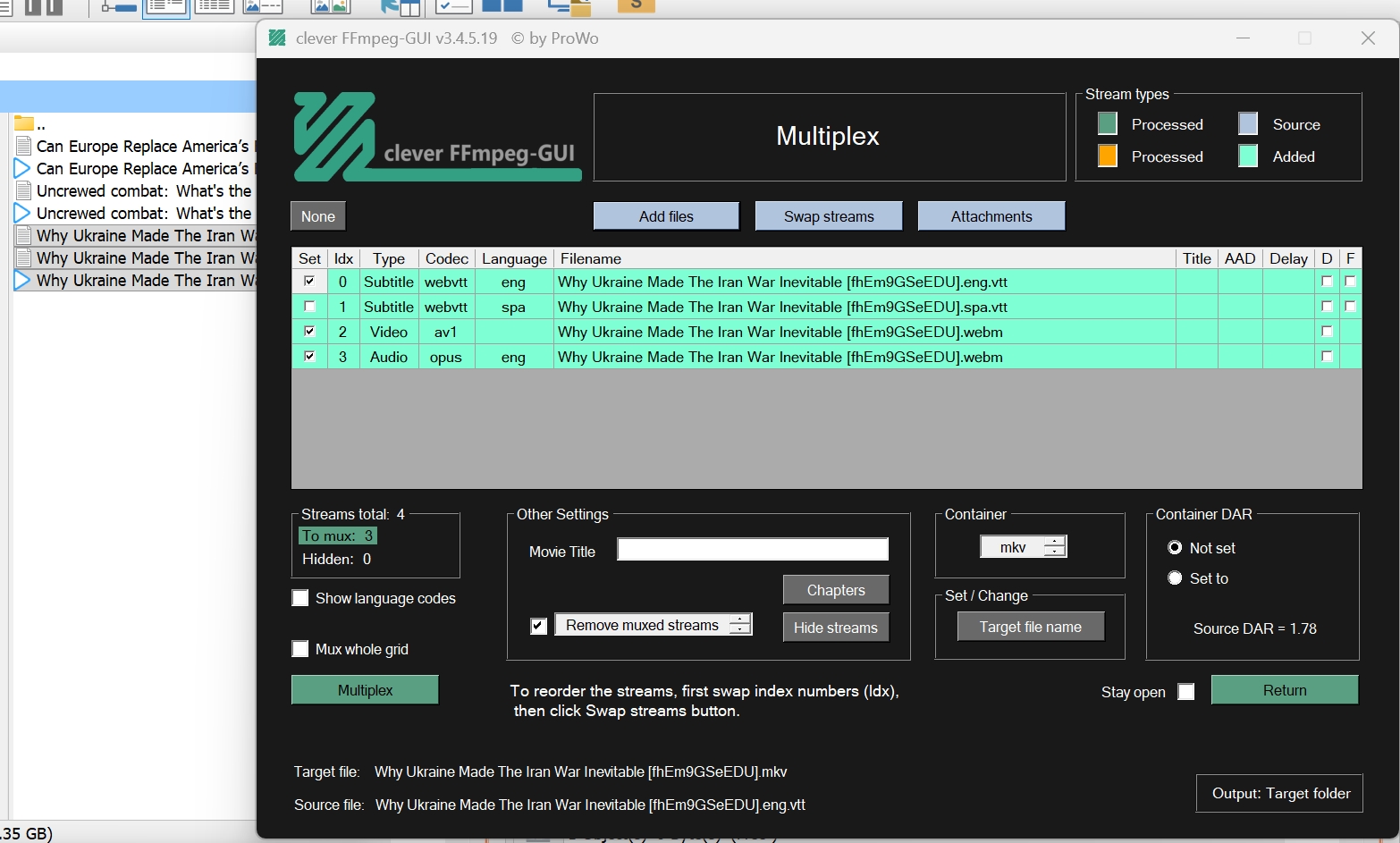Select the Not set Container DAR radio
The width and height of the screenshot is (1400, 843).
(1176, 547)
